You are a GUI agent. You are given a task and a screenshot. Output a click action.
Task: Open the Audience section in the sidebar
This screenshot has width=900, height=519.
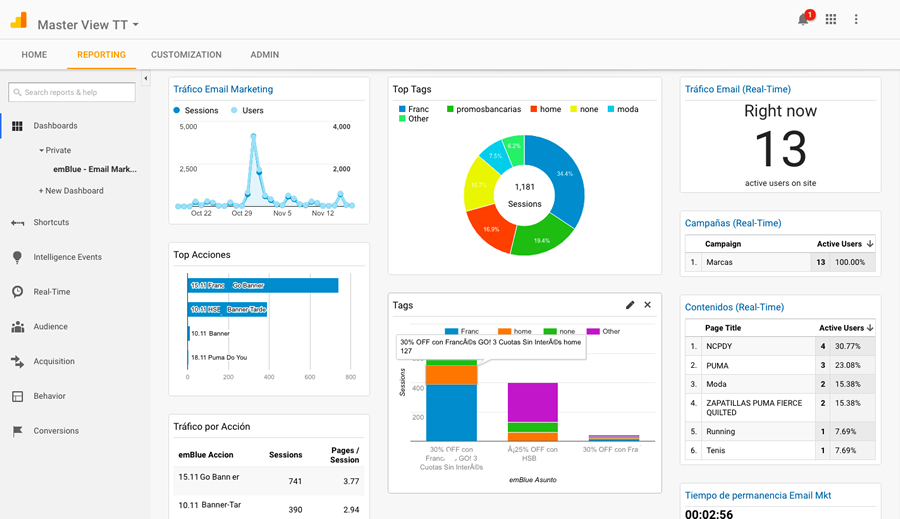coord(50,327)
